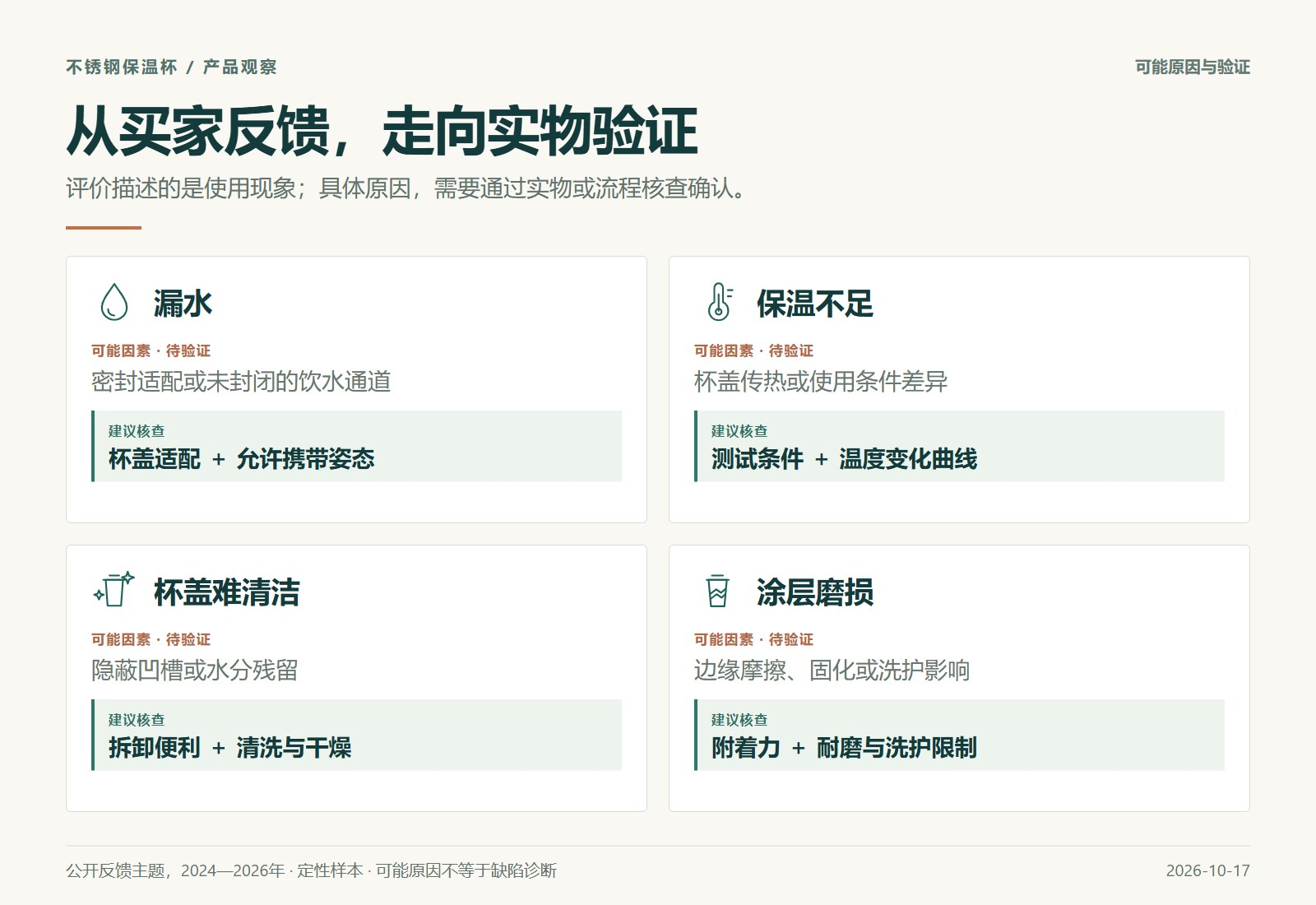The width and height of the screenshot is (1316, 905).
Task: Click the cup icon beside 涂层磨损
Action: tap(718, 591)
